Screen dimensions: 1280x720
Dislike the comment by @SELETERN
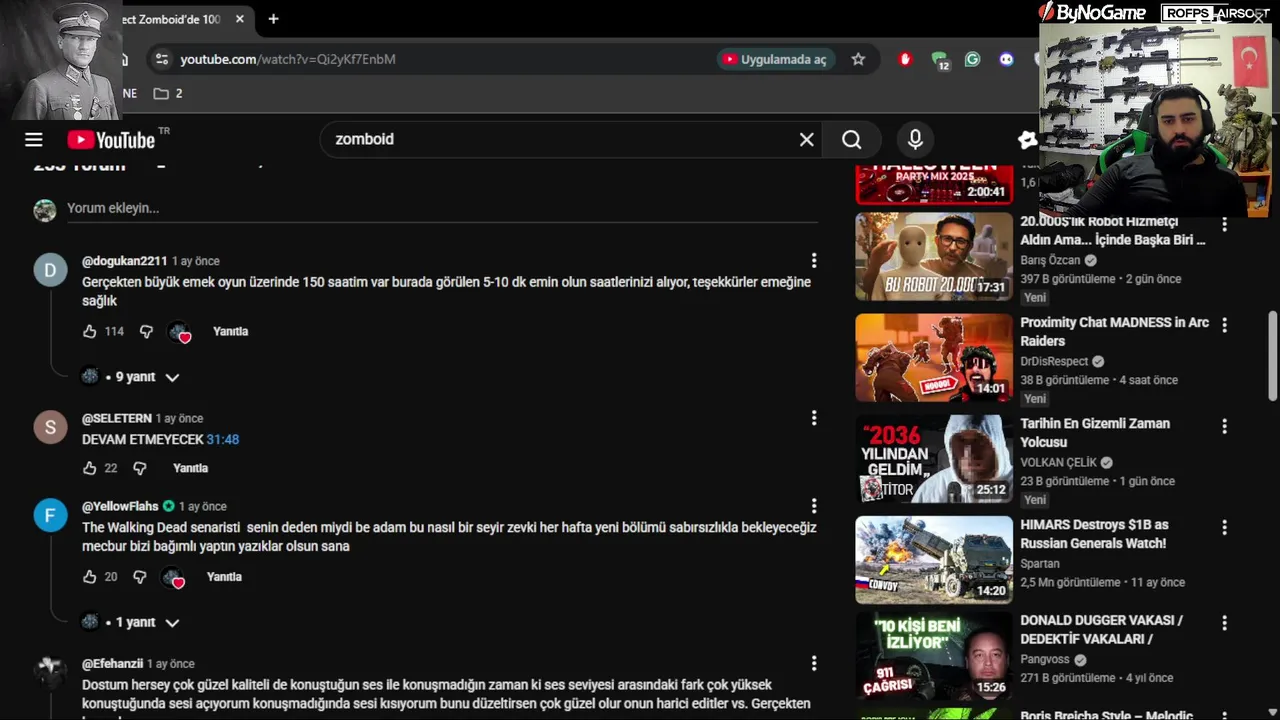(140, 468)
